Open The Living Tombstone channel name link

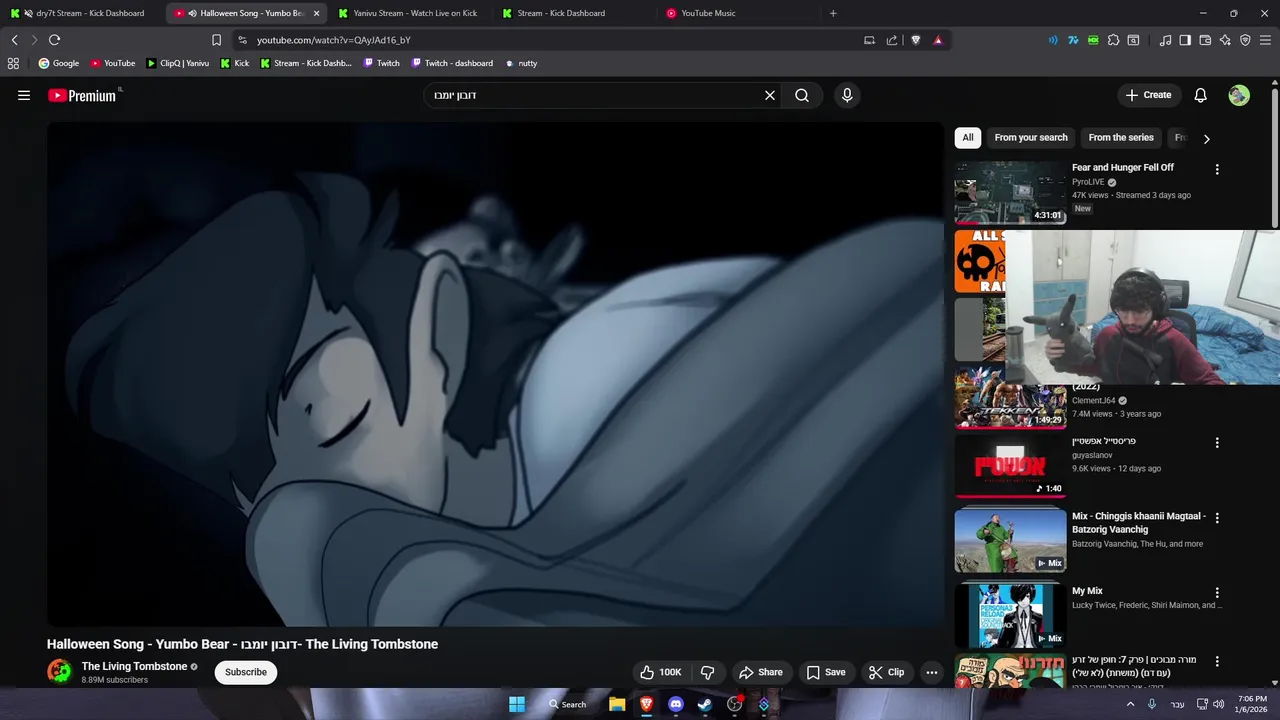coord(135,666)
